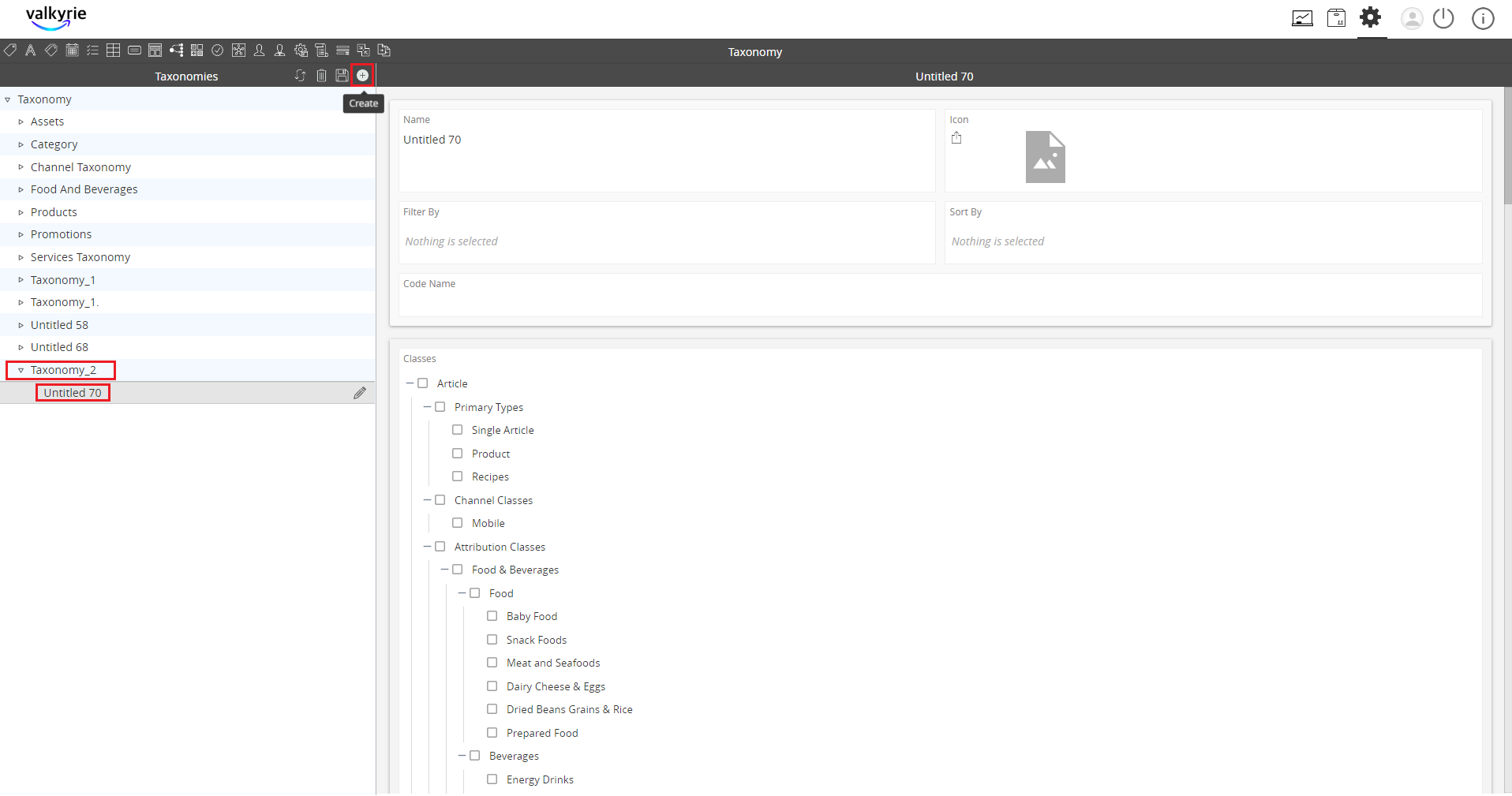Collapse the Attribution Classes branch
Image resolution: width=1512 pixels, height=796 pixels.
(427, 547)
